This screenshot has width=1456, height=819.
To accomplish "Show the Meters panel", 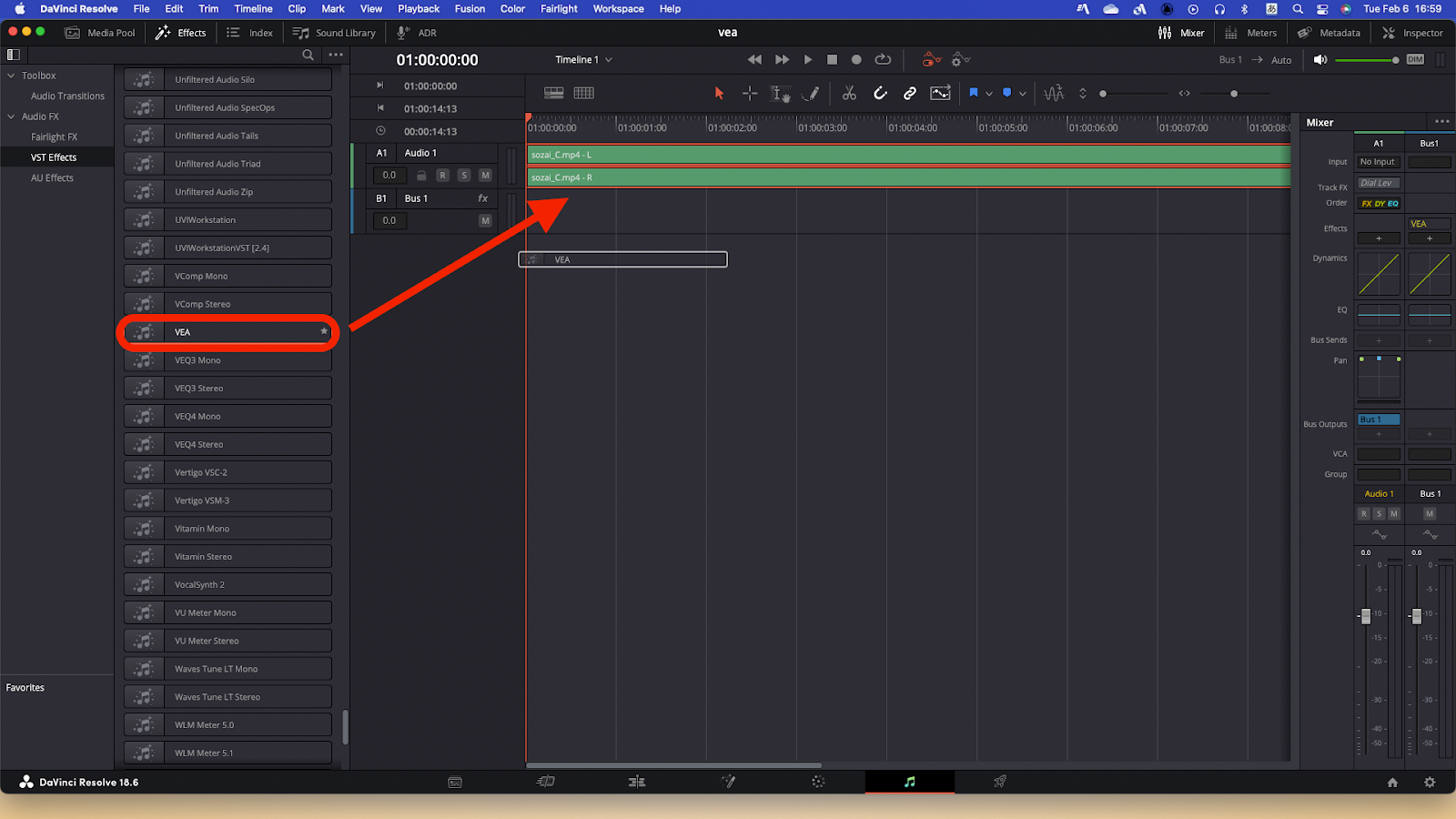I will (x=1250, y=33).
